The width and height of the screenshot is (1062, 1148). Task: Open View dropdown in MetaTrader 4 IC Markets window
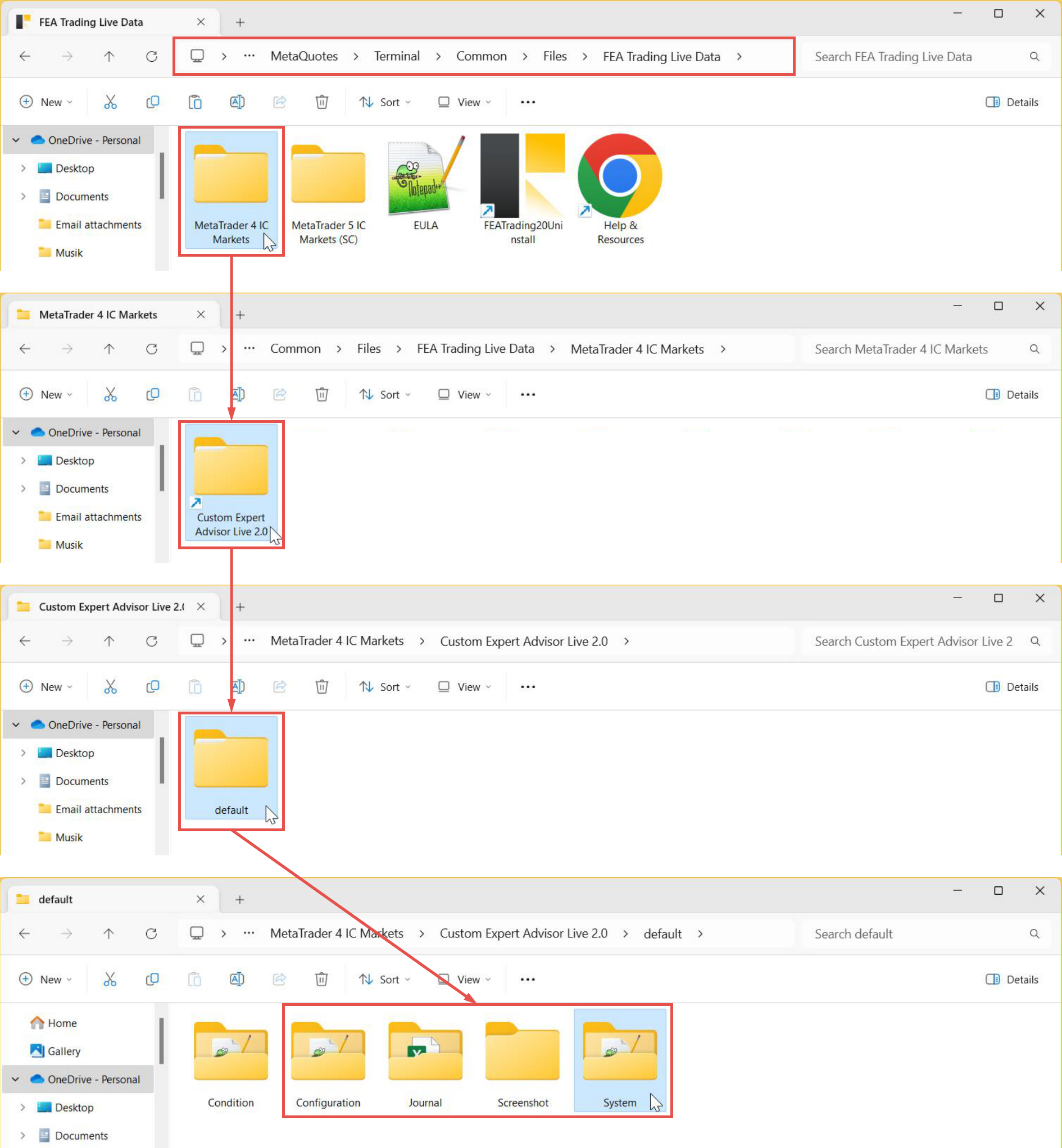click(x=464, y=394)
